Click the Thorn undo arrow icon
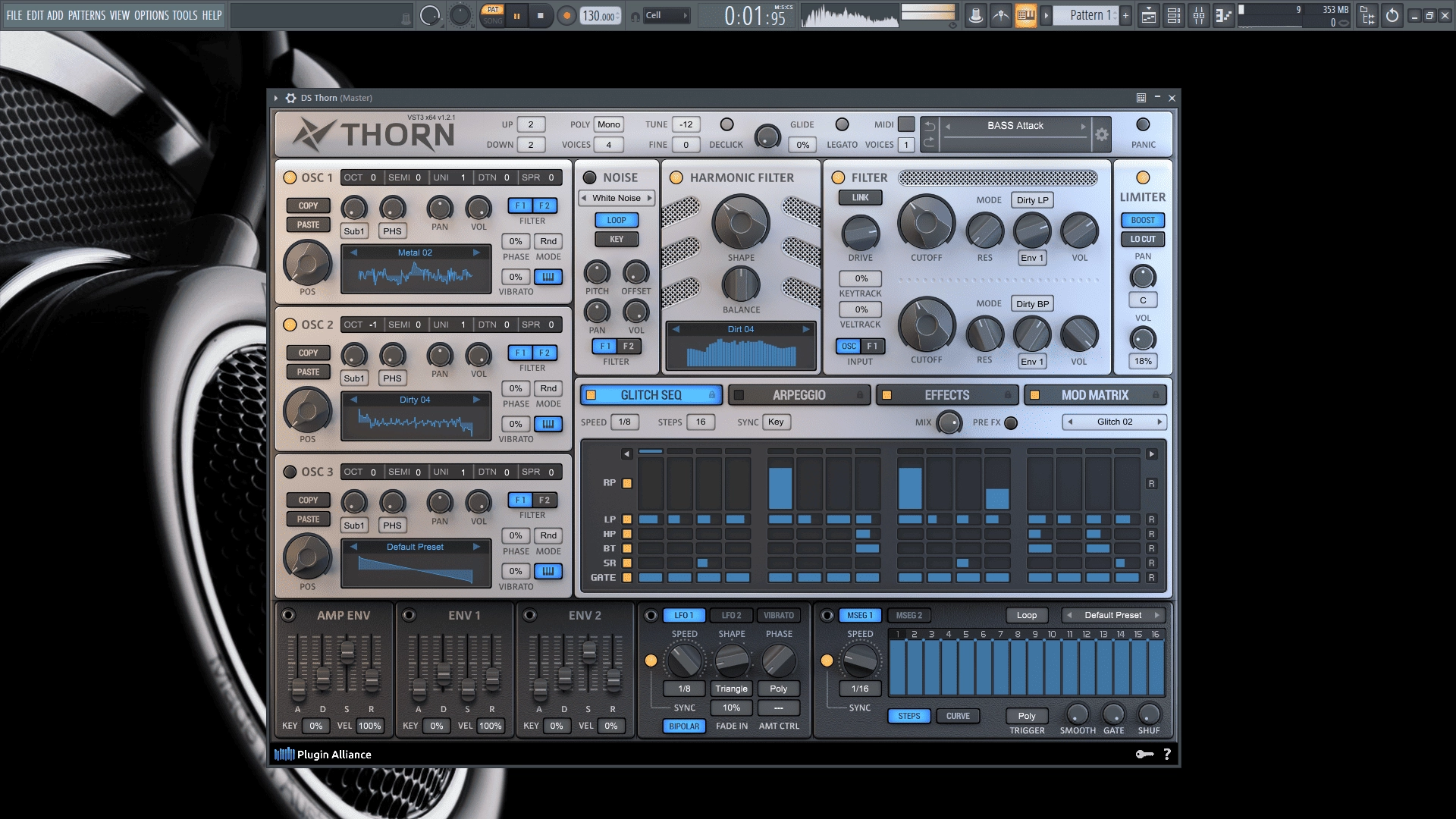 click(930, 126)
